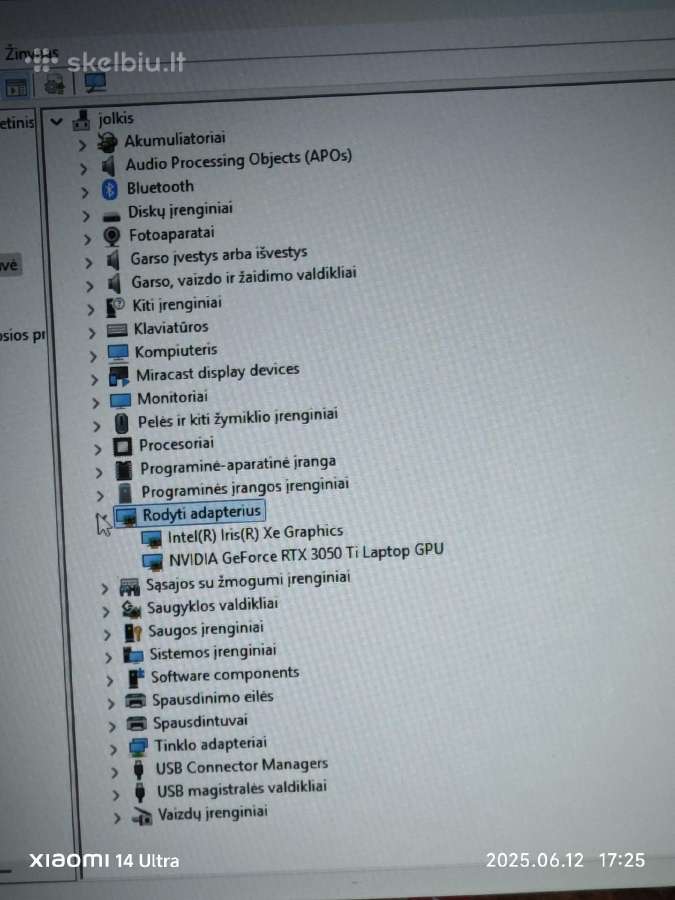Click the Procesoriai chip icon
This screenshot has height=900, width=675.
(122, 446)
